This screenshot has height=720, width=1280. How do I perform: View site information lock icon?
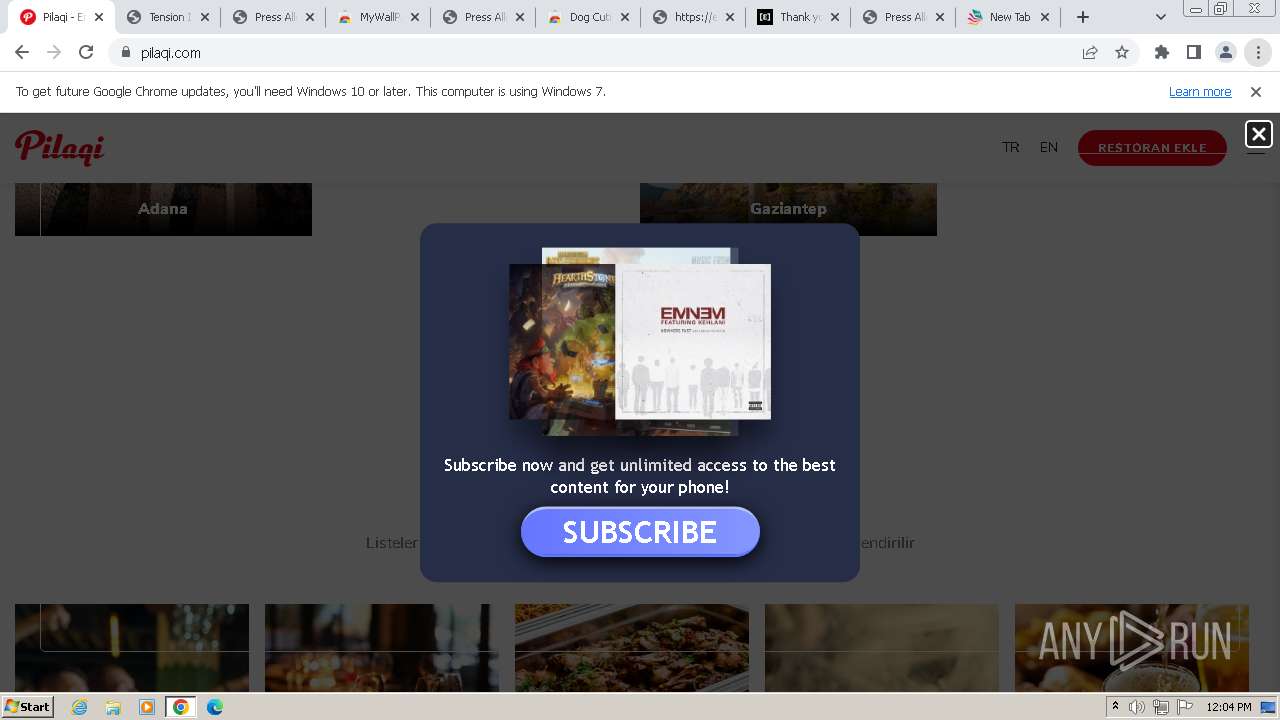click(x=125, y=53)
